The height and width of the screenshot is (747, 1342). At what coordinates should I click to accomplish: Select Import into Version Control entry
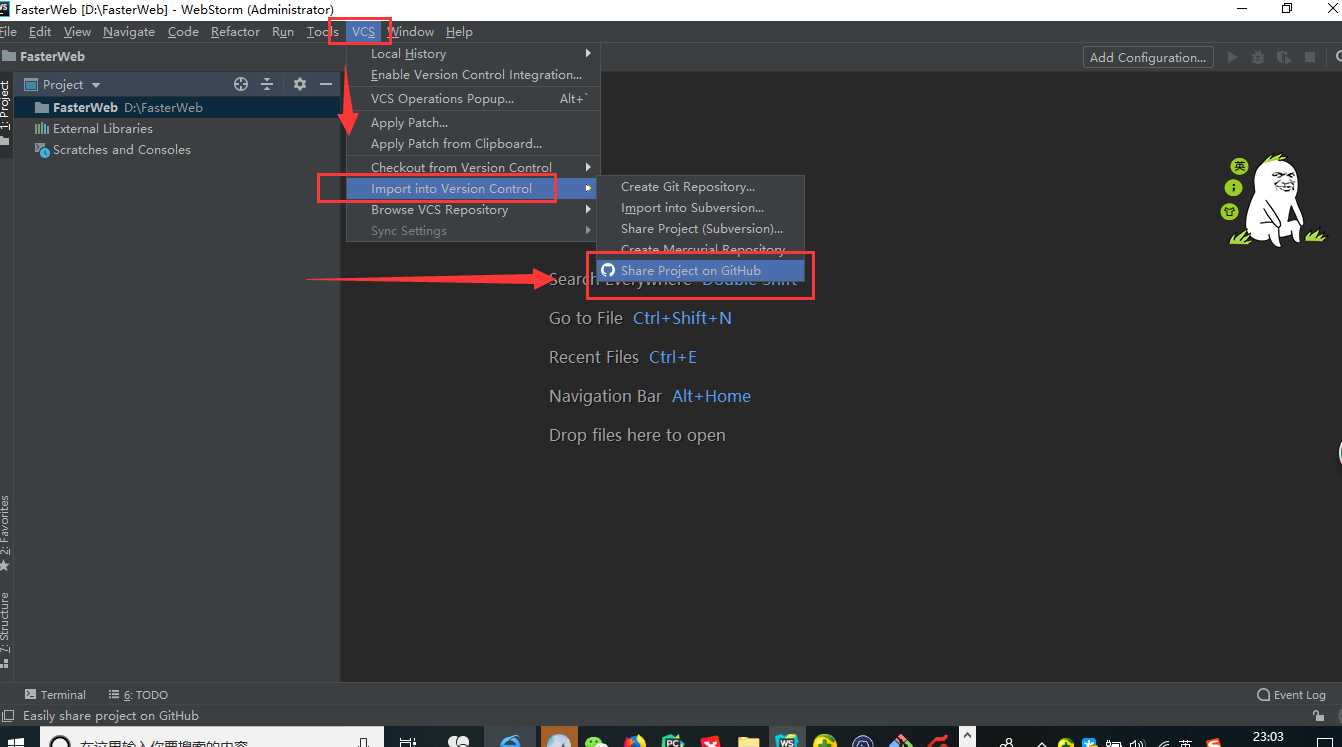click(x=471, y=189)
